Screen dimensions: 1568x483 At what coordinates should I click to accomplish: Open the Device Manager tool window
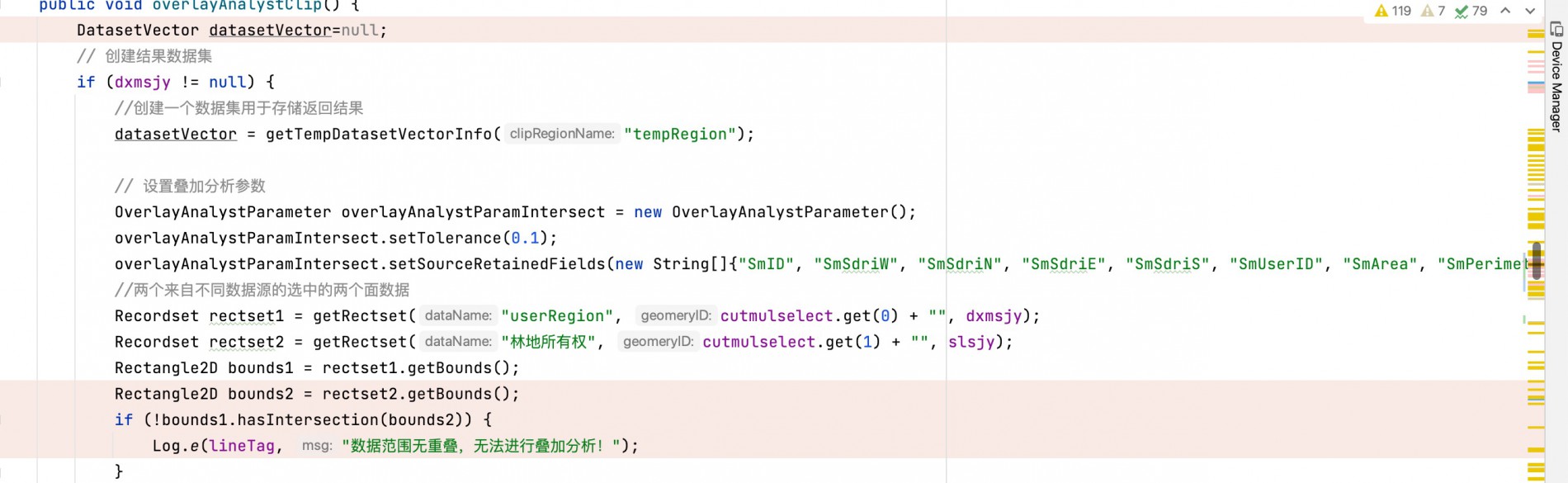[x=1556, y=77]
